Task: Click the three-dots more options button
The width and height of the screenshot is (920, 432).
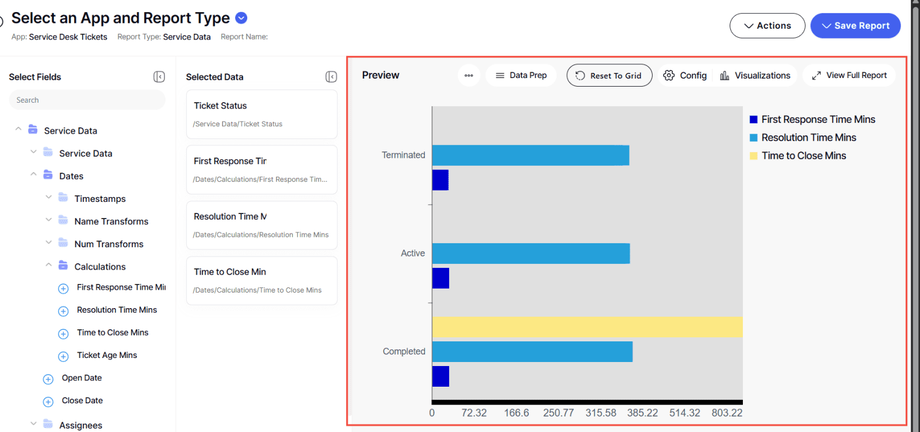Action: (468, 76)
